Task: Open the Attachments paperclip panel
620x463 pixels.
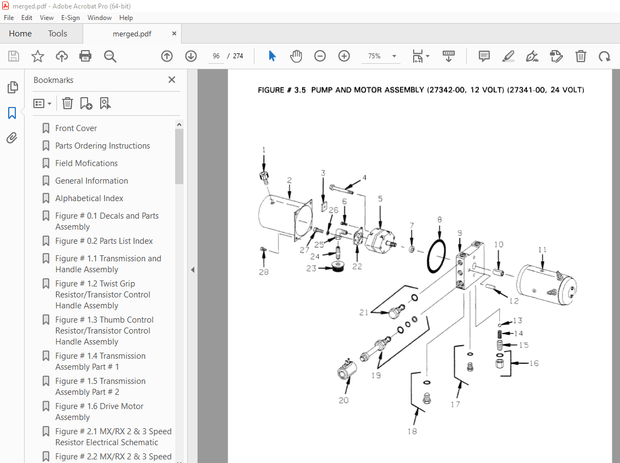Action: 12,138
